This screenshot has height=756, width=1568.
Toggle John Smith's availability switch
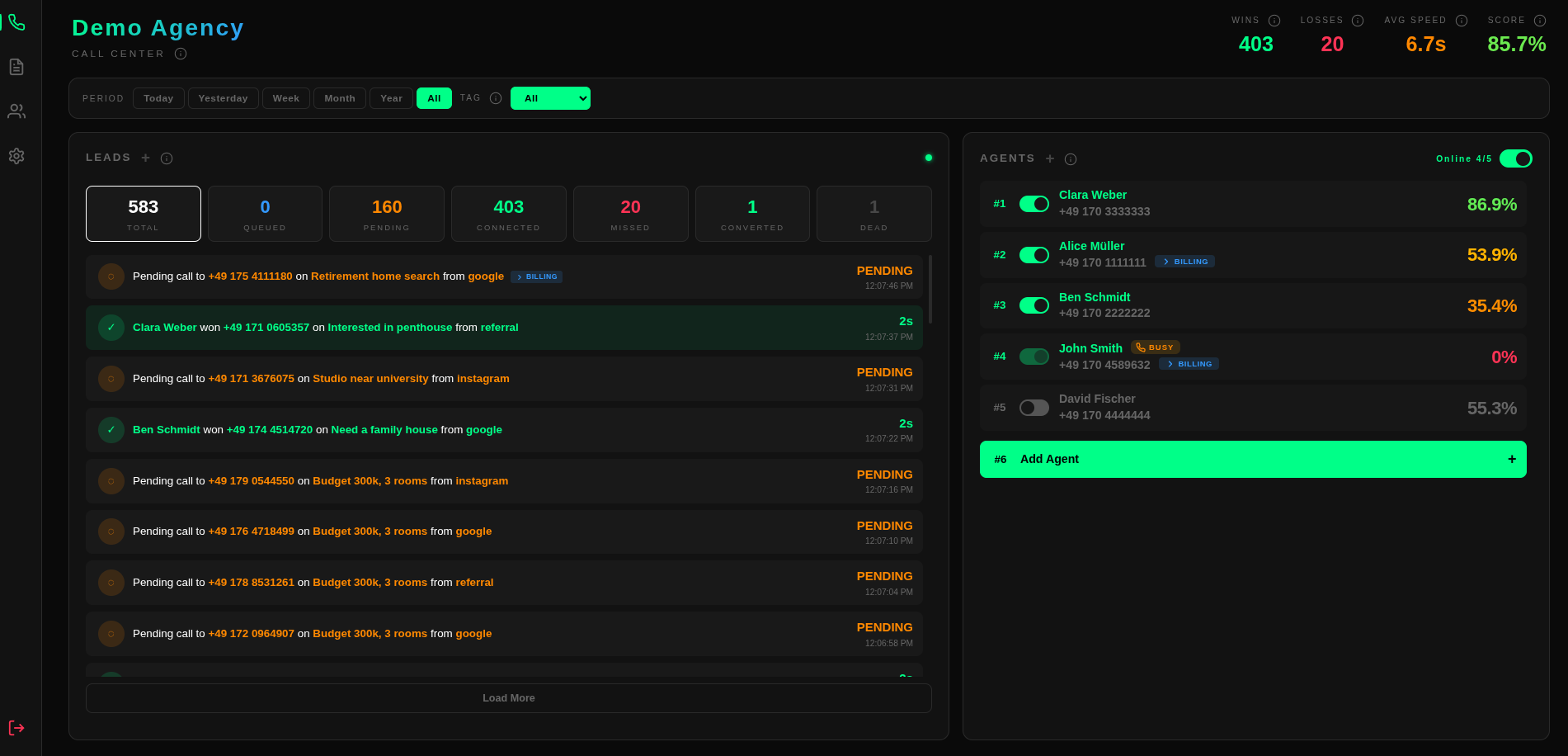tap(1034, 357)
